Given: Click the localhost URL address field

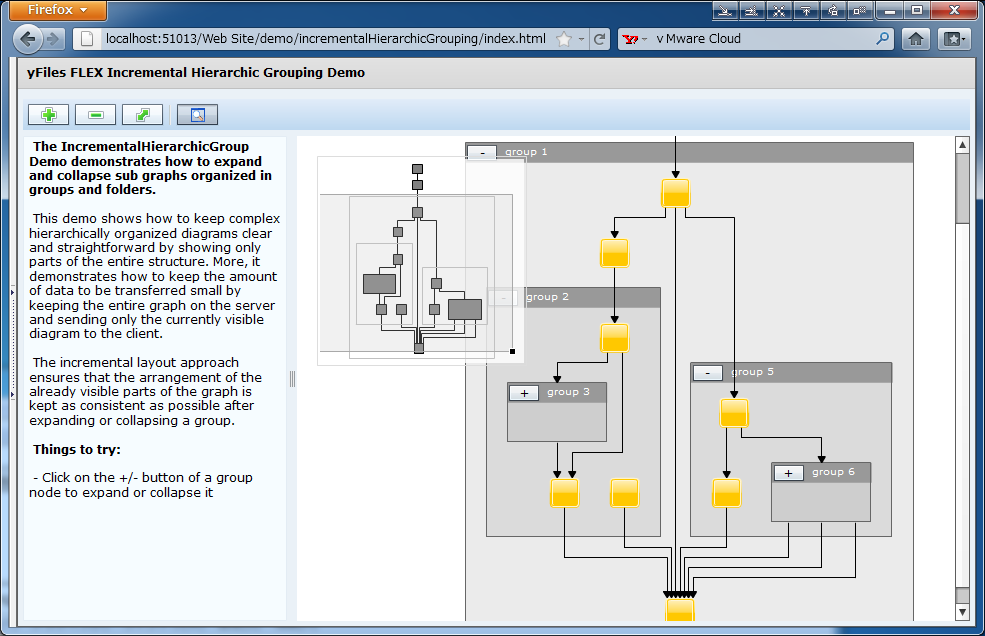Looking at the screenshot, I should point(325,39).
